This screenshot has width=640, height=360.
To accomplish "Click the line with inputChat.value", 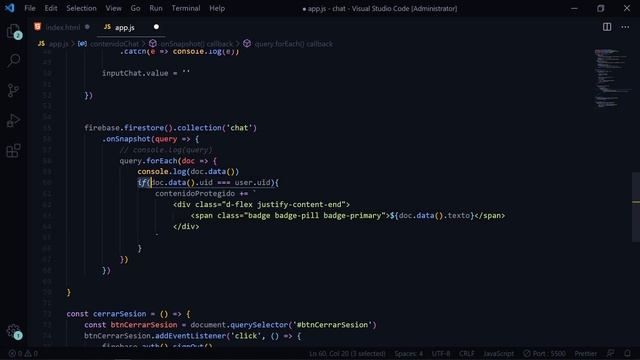I will [x=146, y=73].
